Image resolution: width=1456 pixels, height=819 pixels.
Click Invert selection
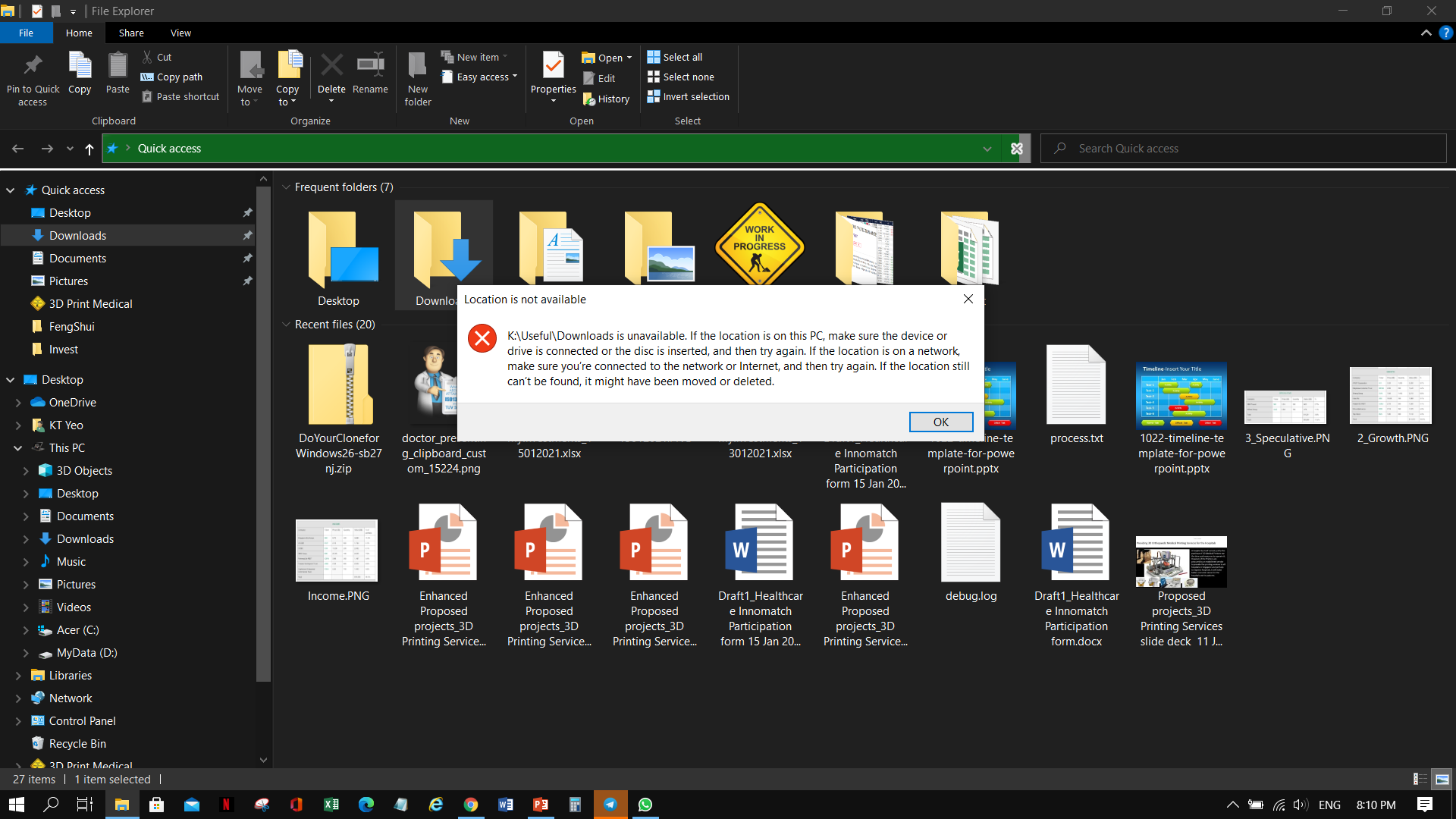click(x=689, y=96)
